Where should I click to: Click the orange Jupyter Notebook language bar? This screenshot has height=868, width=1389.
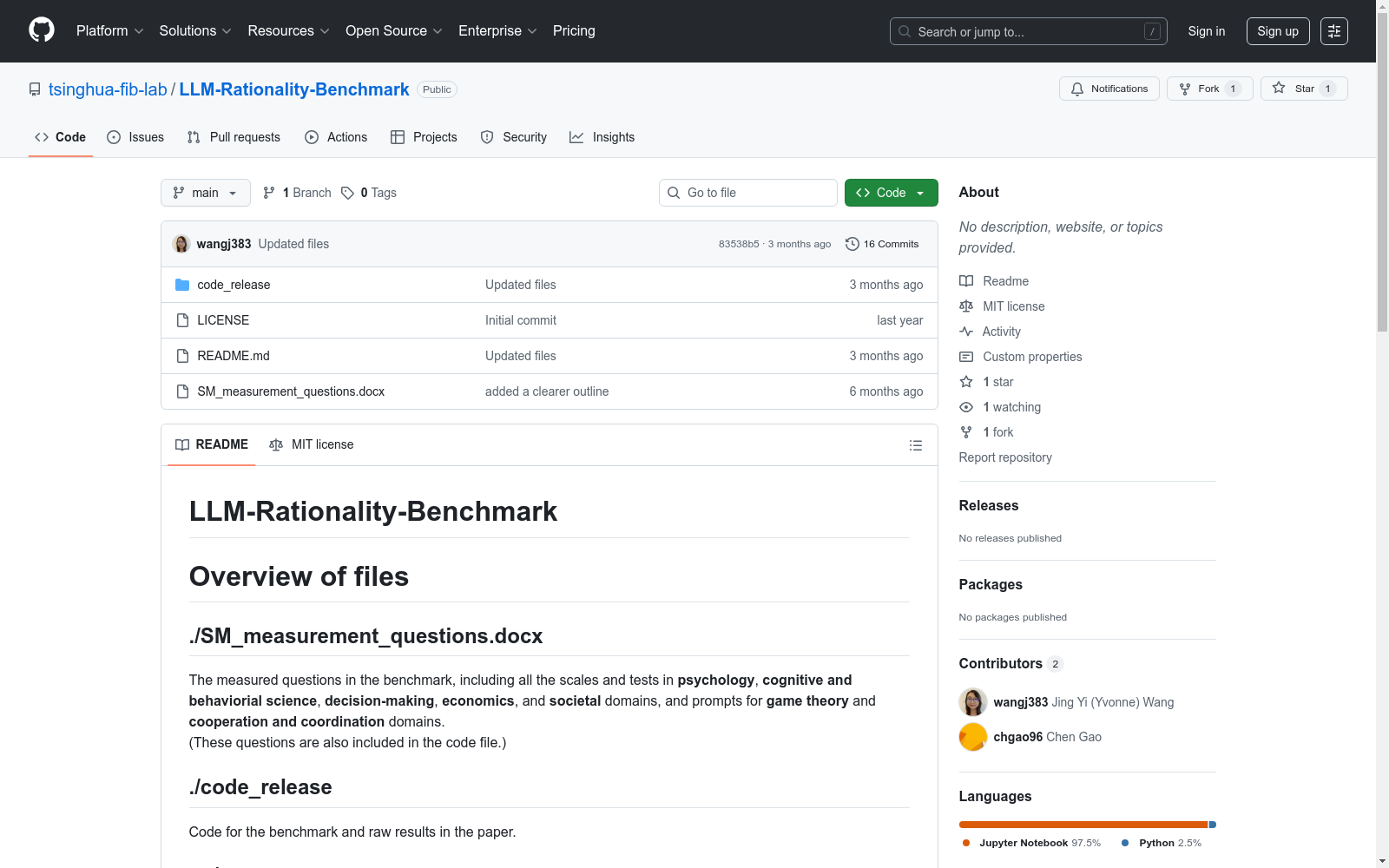coord(1083,825)
